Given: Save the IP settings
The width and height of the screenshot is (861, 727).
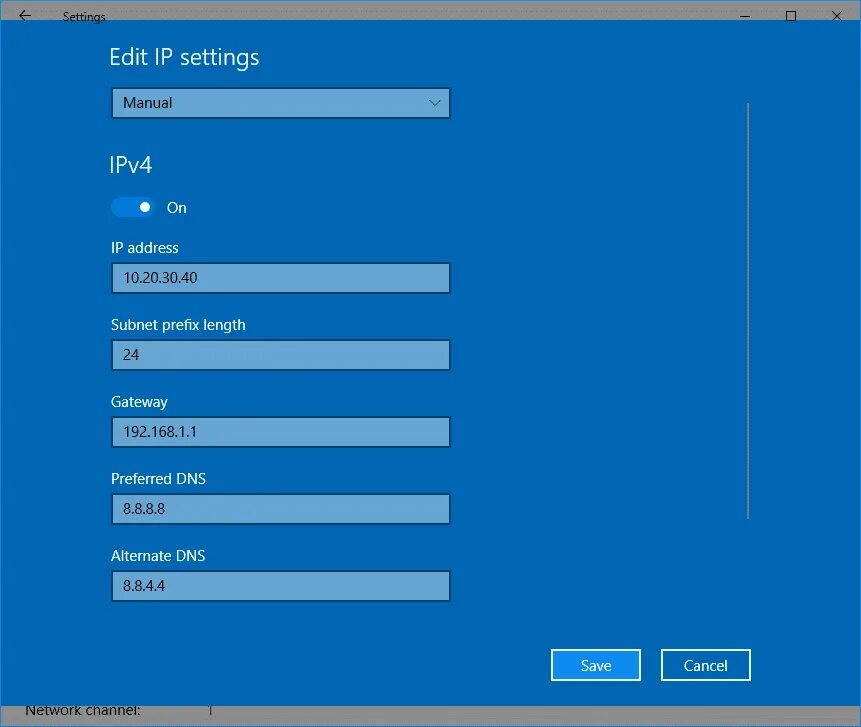Looking at the screenshot, I should coord(596,666).
